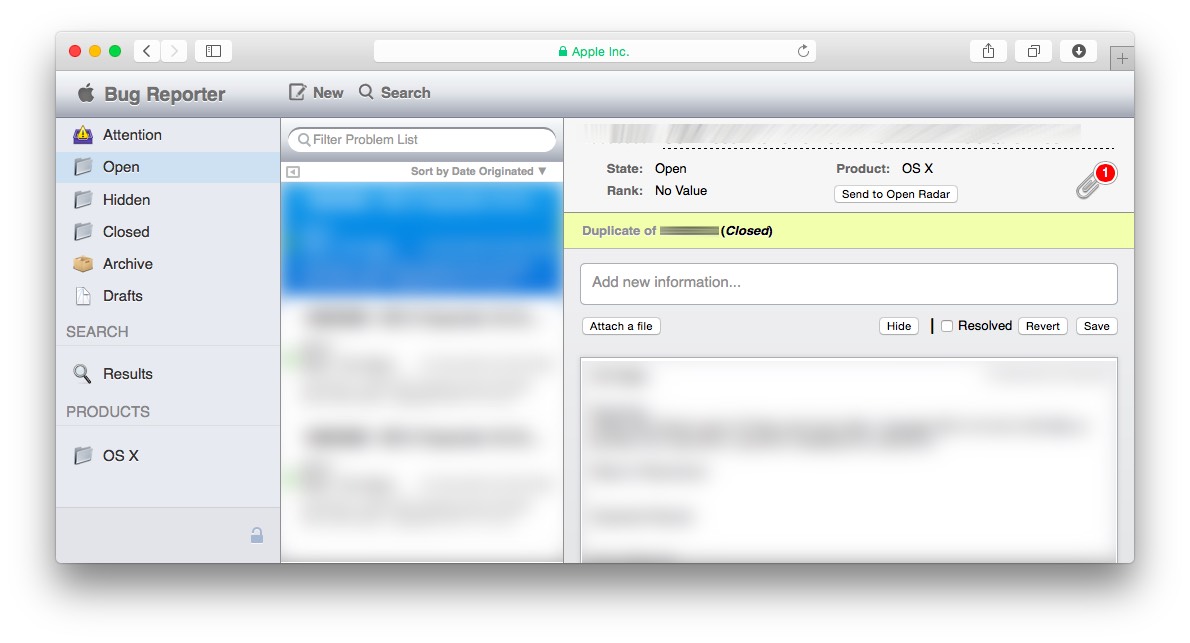Image resolution: width=1190 pixels, height=643 pixels.
Task: Select the Hidden folder icon
Action: 83,200
